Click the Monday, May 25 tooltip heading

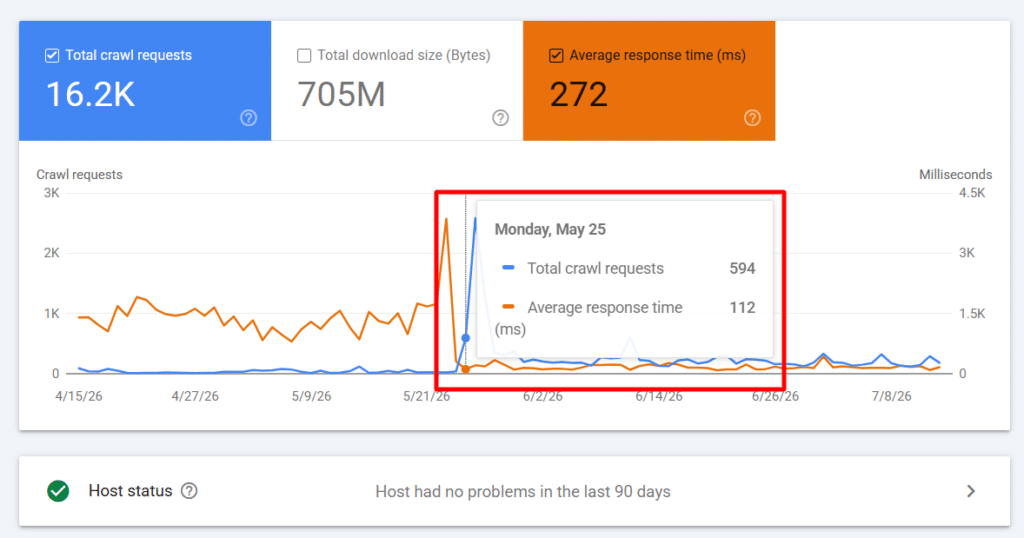click(550, 229)
